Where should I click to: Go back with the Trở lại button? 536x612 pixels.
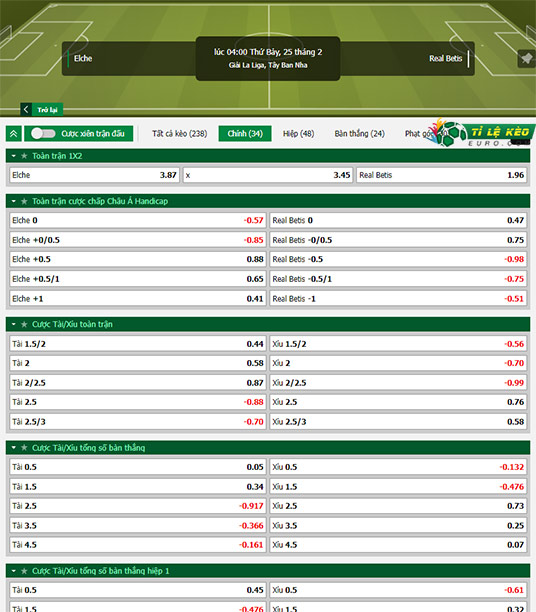[42, 109]
